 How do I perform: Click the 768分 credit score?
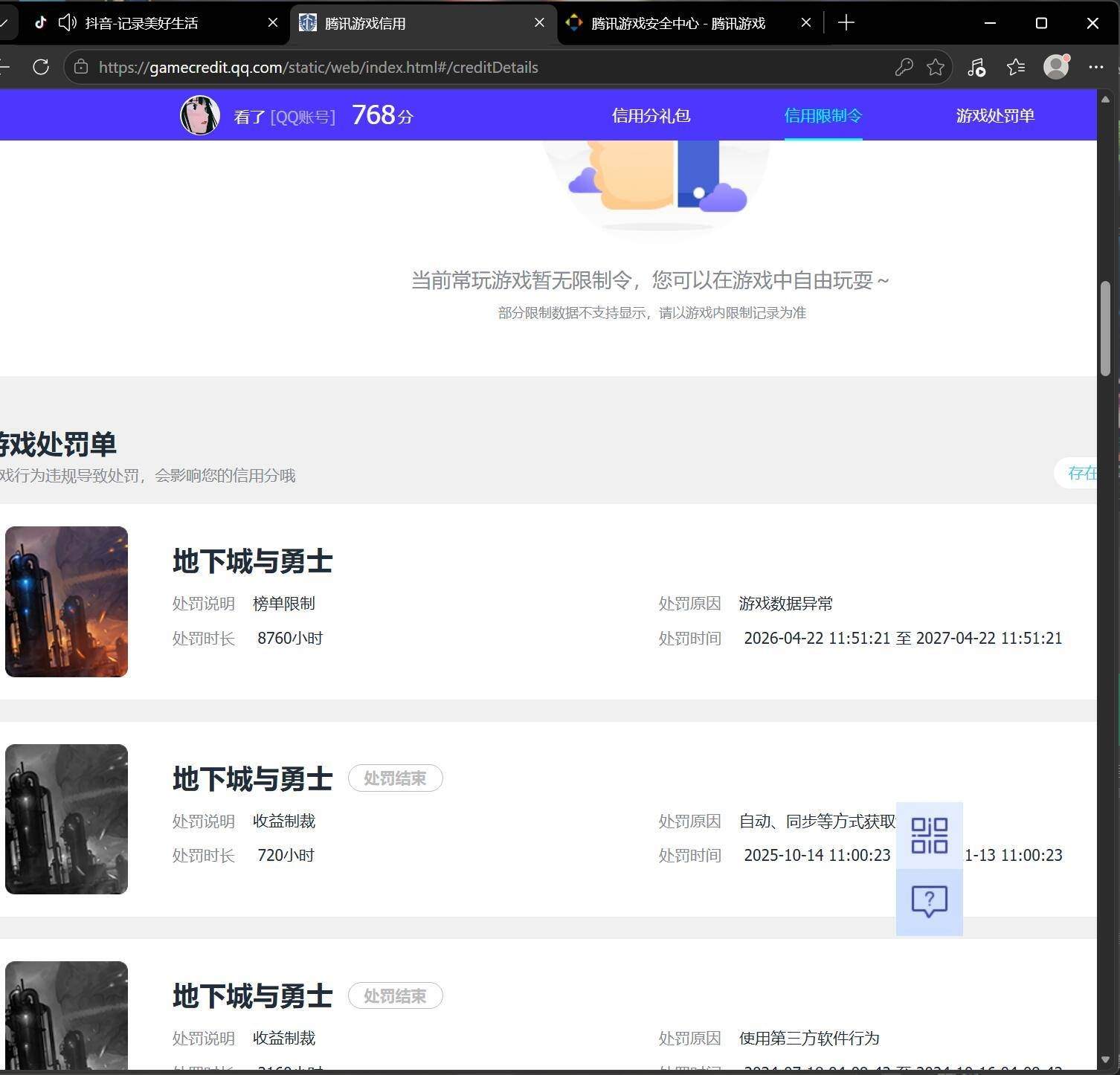382,115
